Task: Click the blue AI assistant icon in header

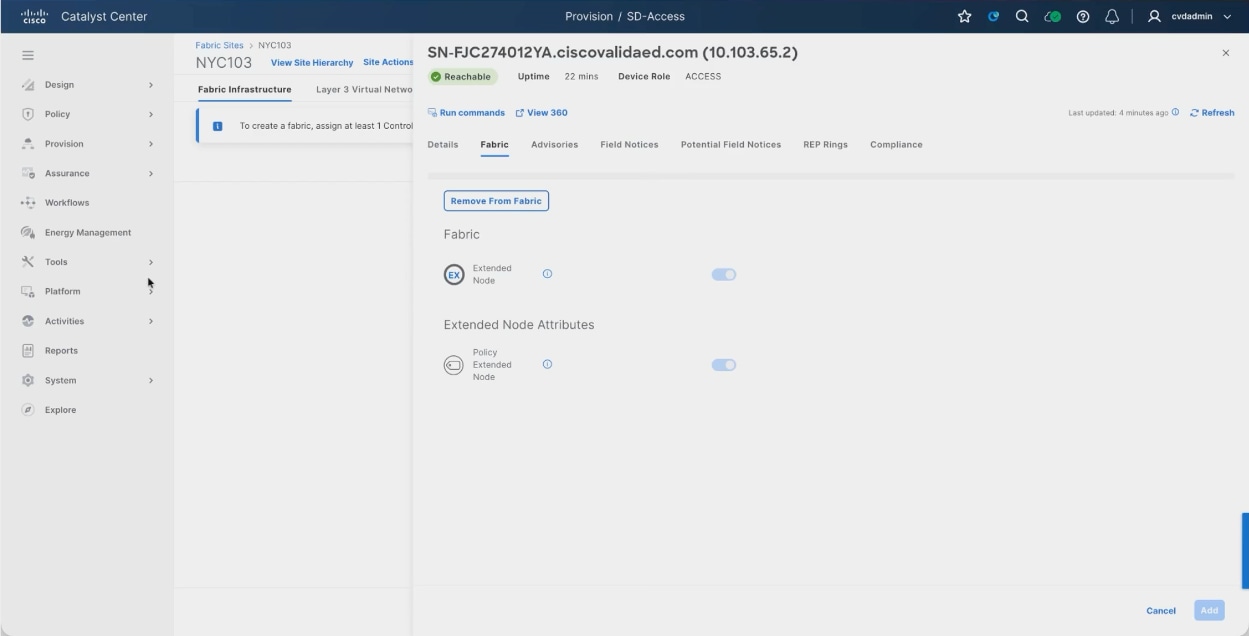Action: point(994,16)
